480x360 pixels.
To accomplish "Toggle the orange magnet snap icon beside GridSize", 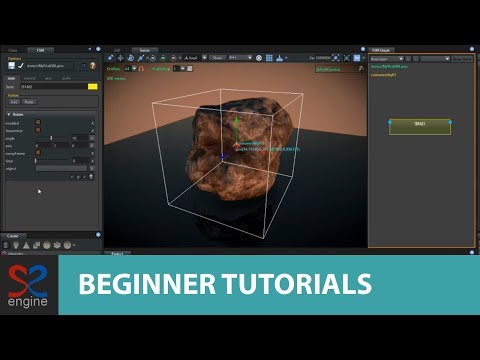I will tap(141, 69).
